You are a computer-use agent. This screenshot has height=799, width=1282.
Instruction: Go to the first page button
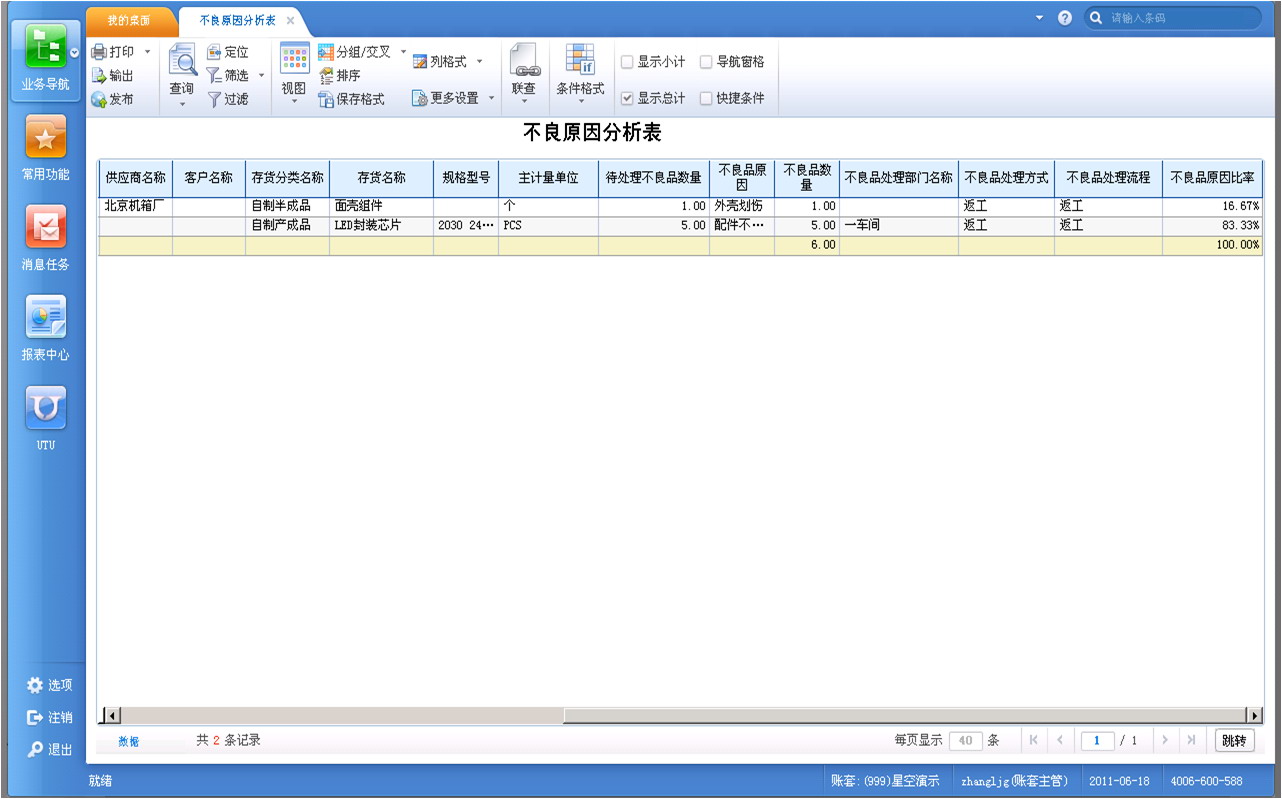tap(1033, 740)
